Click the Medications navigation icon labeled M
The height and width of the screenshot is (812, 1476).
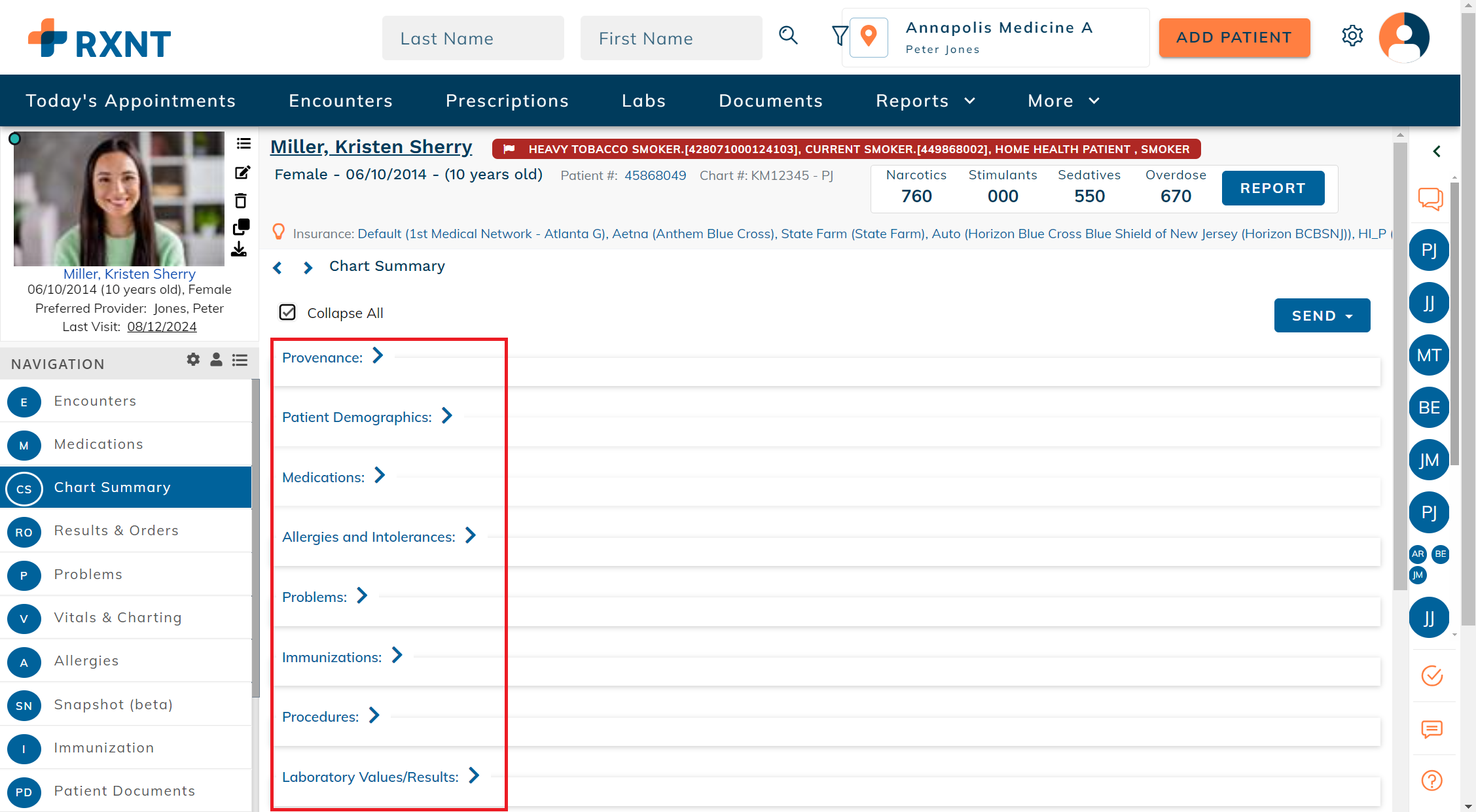click(x=24, y=445)
